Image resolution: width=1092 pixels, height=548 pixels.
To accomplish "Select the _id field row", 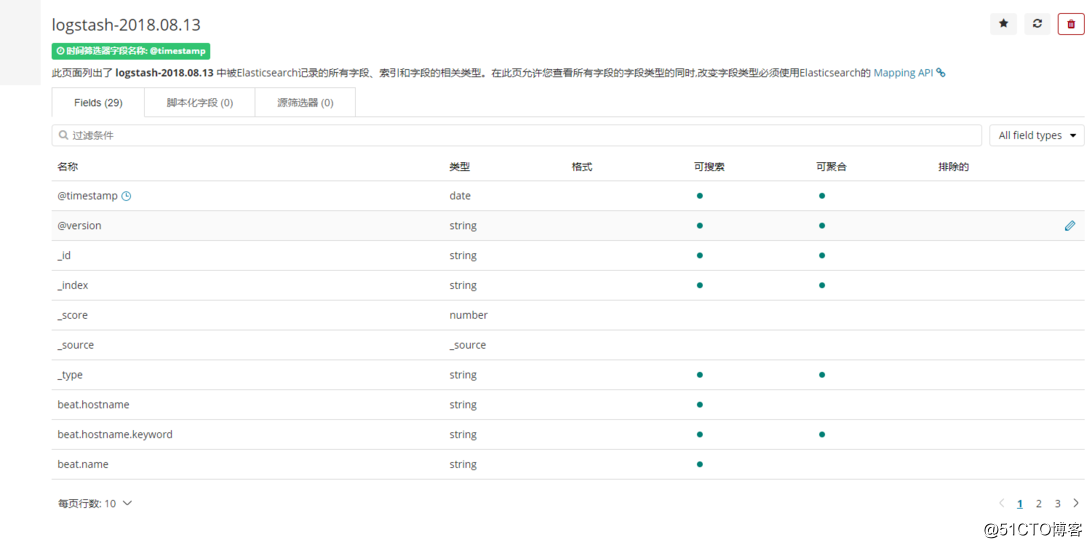I will coord(568,256).
